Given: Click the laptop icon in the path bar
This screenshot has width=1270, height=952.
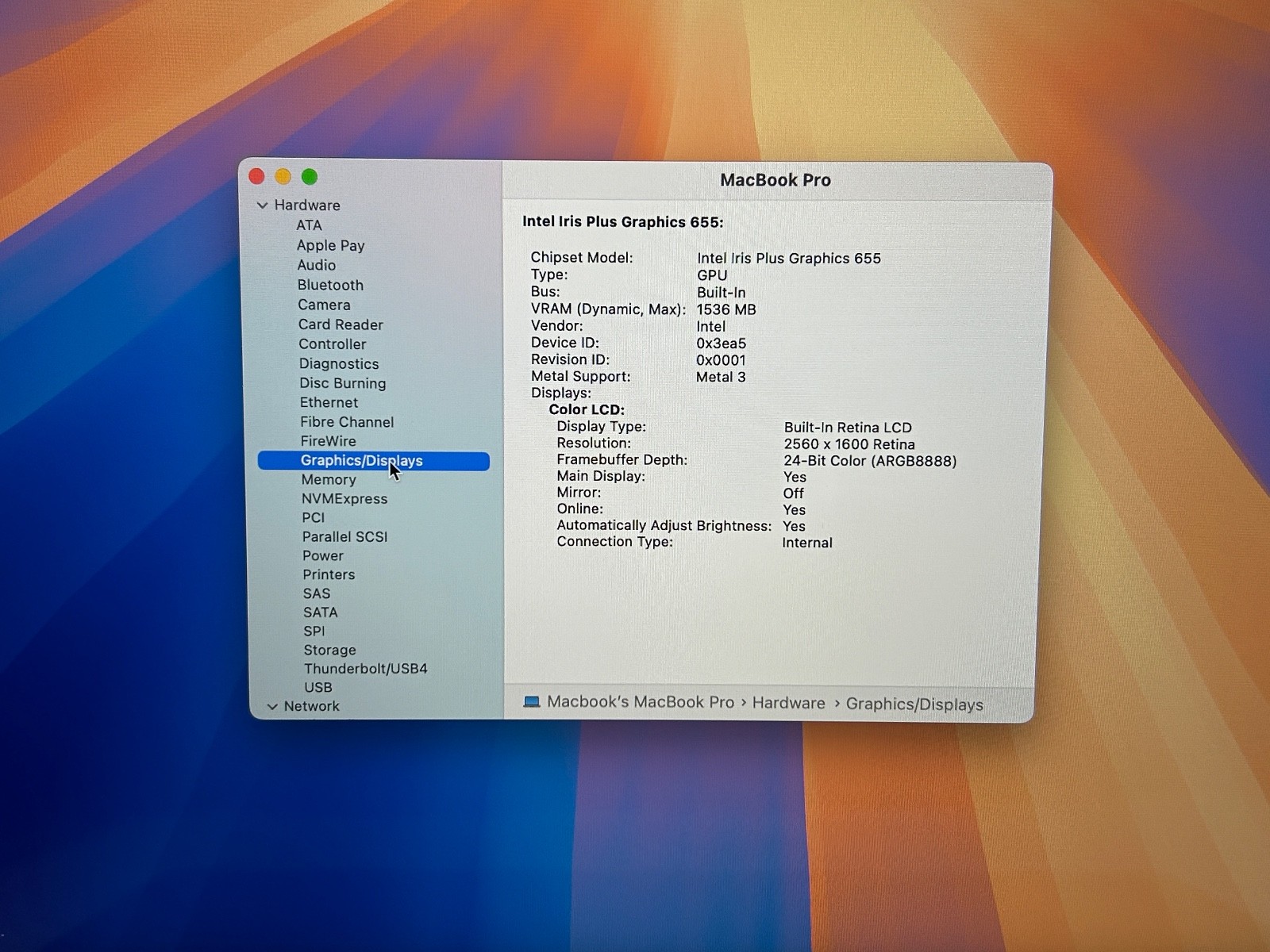Looking at the screenshot, I should (x=532, y=702).
